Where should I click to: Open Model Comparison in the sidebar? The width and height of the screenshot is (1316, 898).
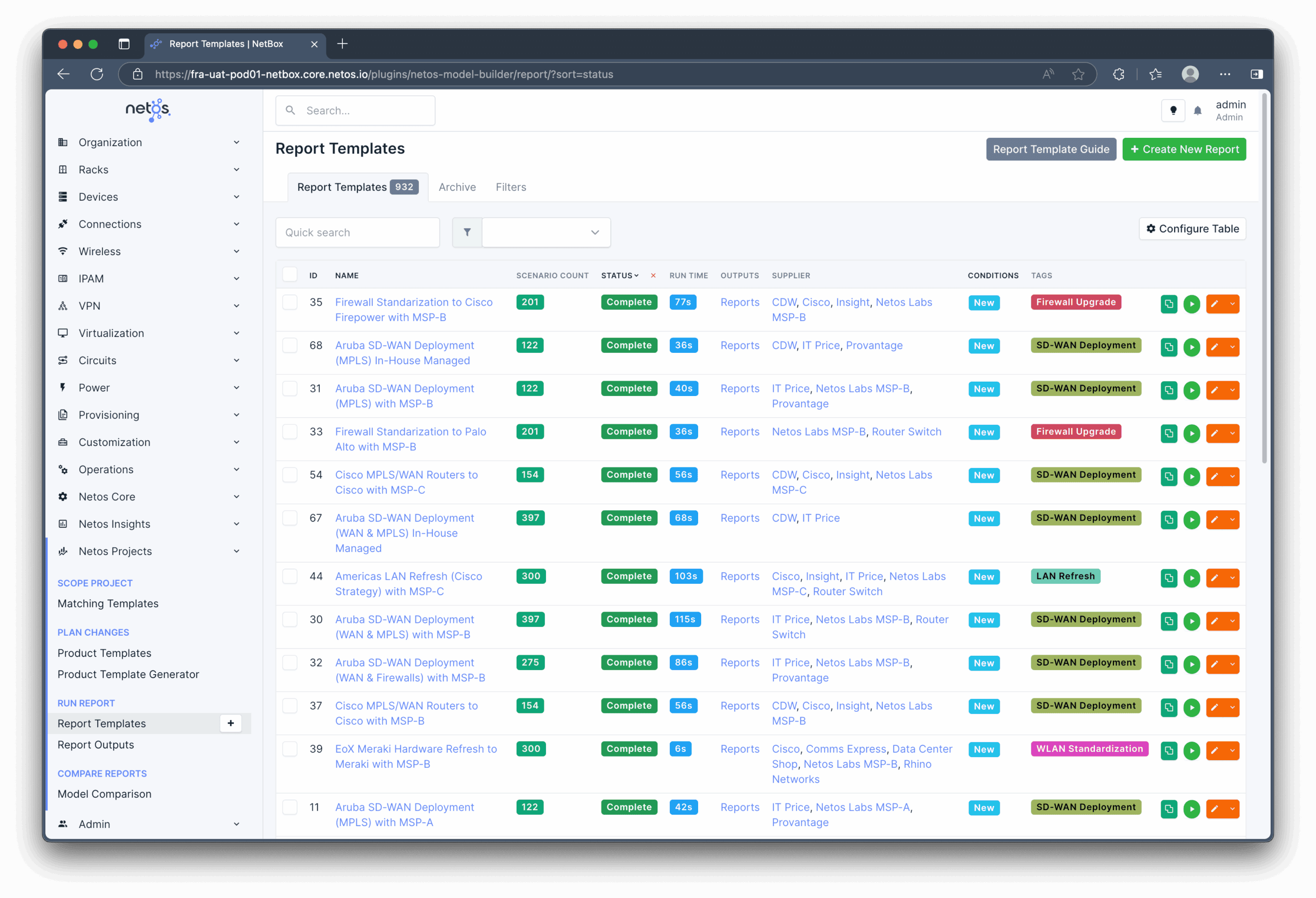[104, 794]
